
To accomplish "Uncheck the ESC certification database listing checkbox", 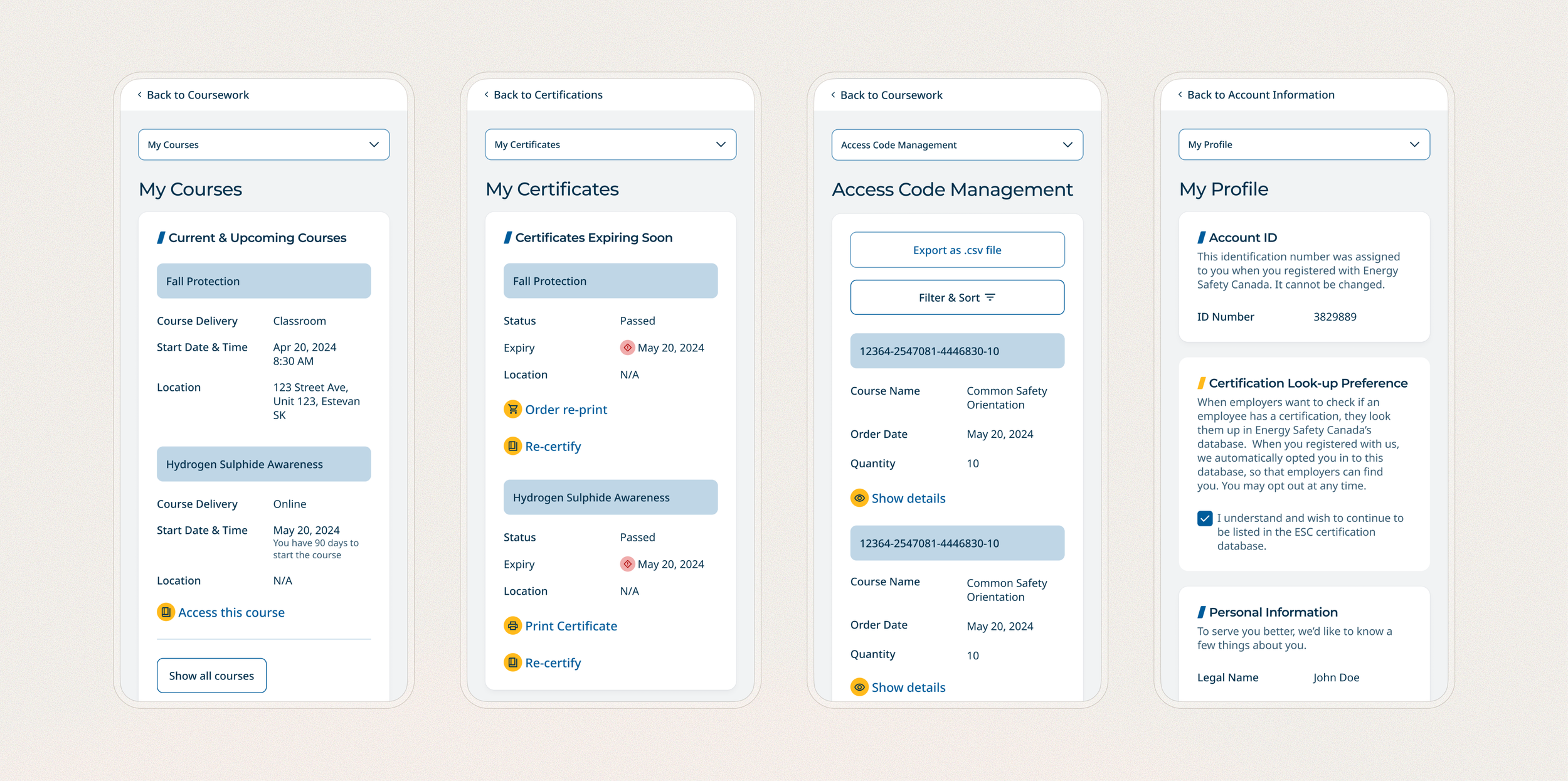I will 1204,518.
